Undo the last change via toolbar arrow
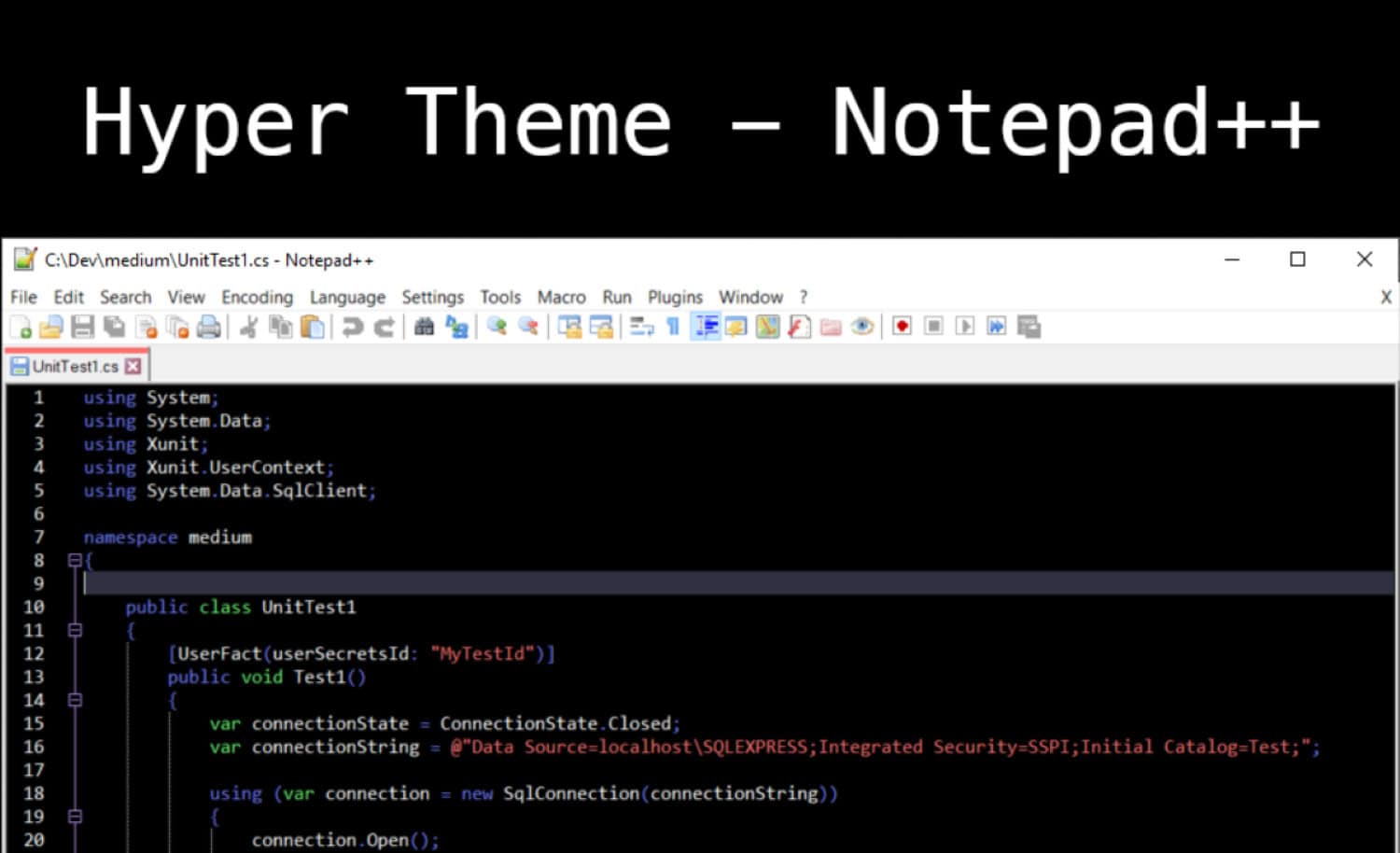The height and width of the screenshot is (853, 1400). tap(352, 327)
